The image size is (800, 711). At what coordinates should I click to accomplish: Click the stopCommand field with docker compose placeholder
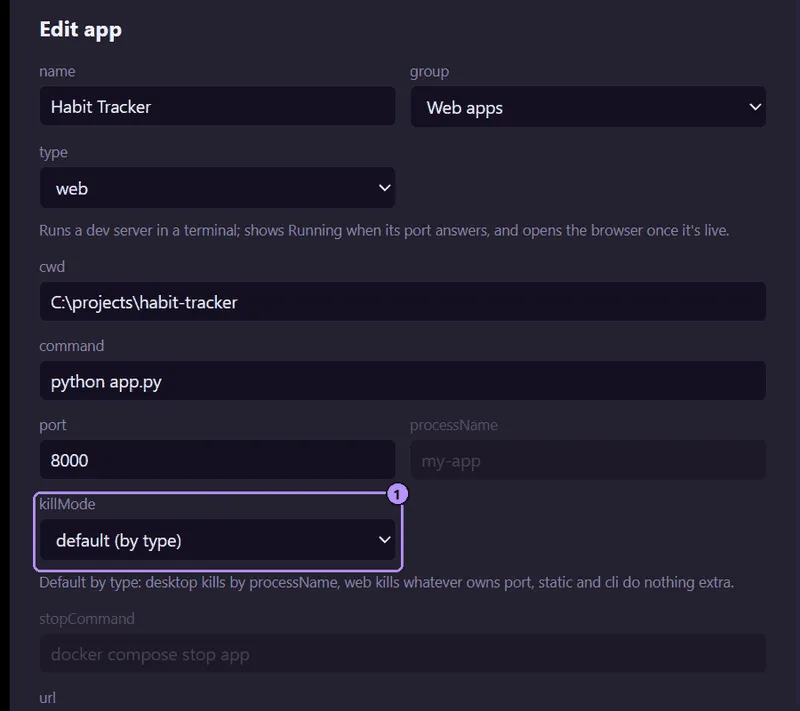(403, 653)
